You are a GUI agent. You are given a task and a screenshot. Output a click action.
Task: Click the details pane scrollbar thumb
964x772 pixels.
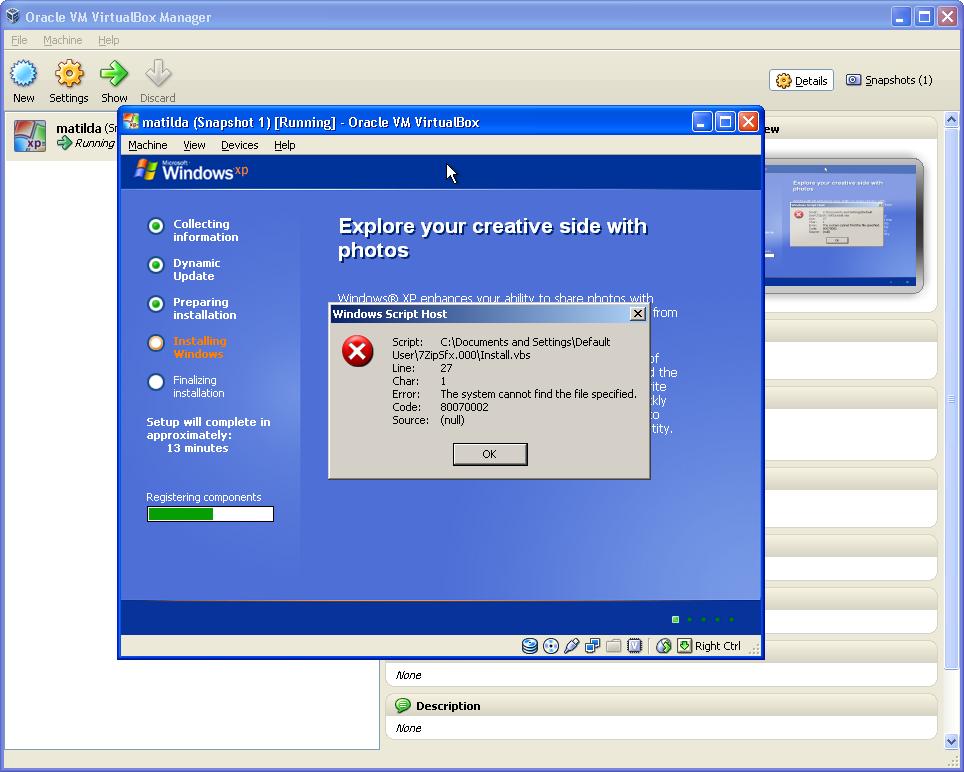point(951,400)
